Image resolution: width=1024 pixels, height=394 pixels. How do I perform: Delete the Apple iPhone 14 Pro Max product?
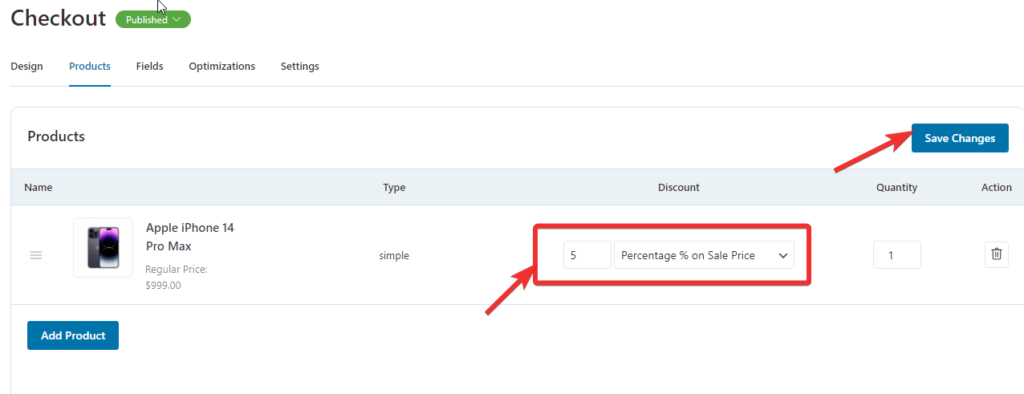[x=996, y=254]
